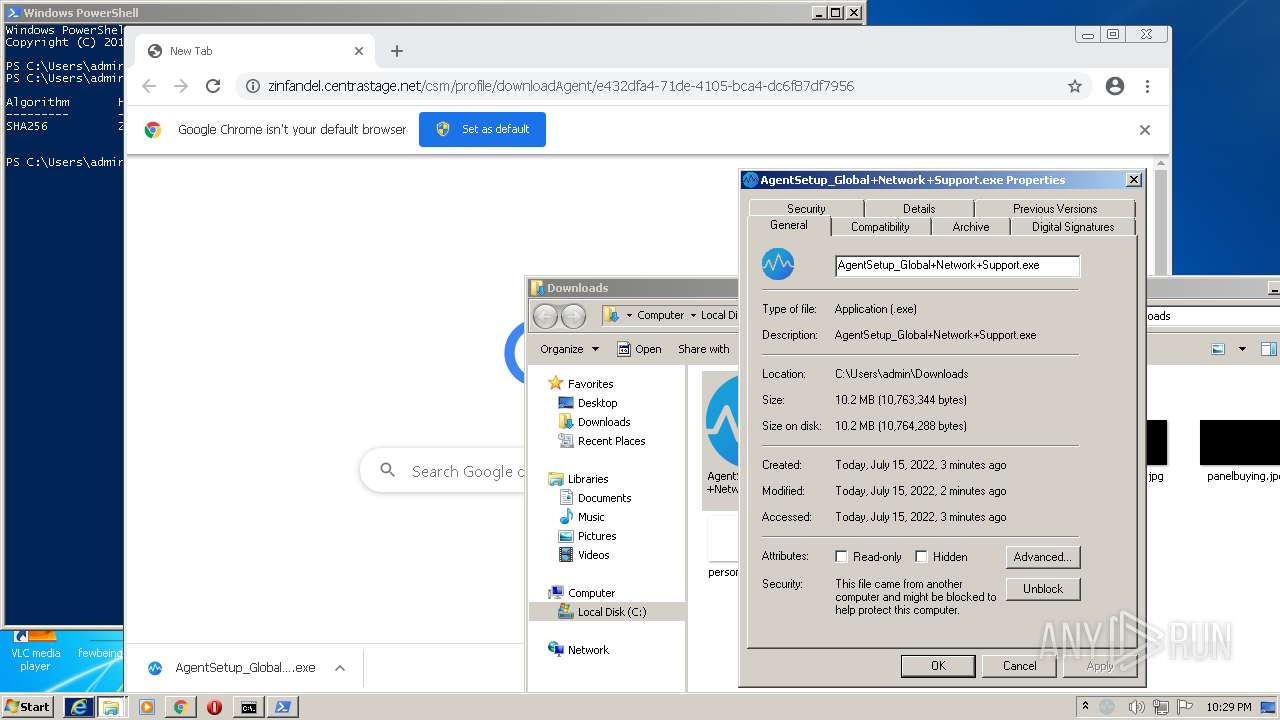This screenshot has height=720, width=1280.
Task: Go back in Chrome
Action: coord(149,86)
